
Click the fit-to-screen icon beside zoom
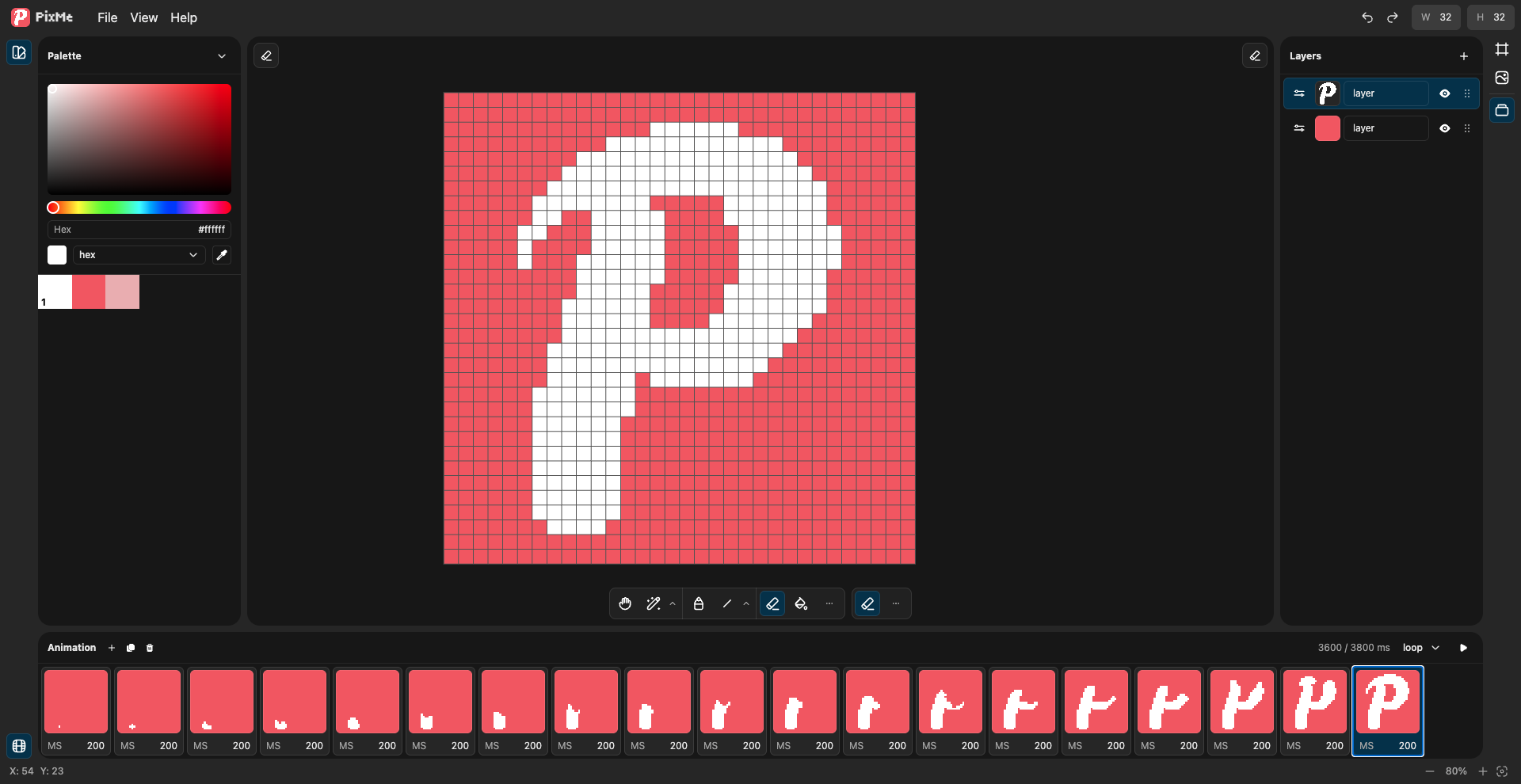pyautogui.click(x=1502, y=771)
